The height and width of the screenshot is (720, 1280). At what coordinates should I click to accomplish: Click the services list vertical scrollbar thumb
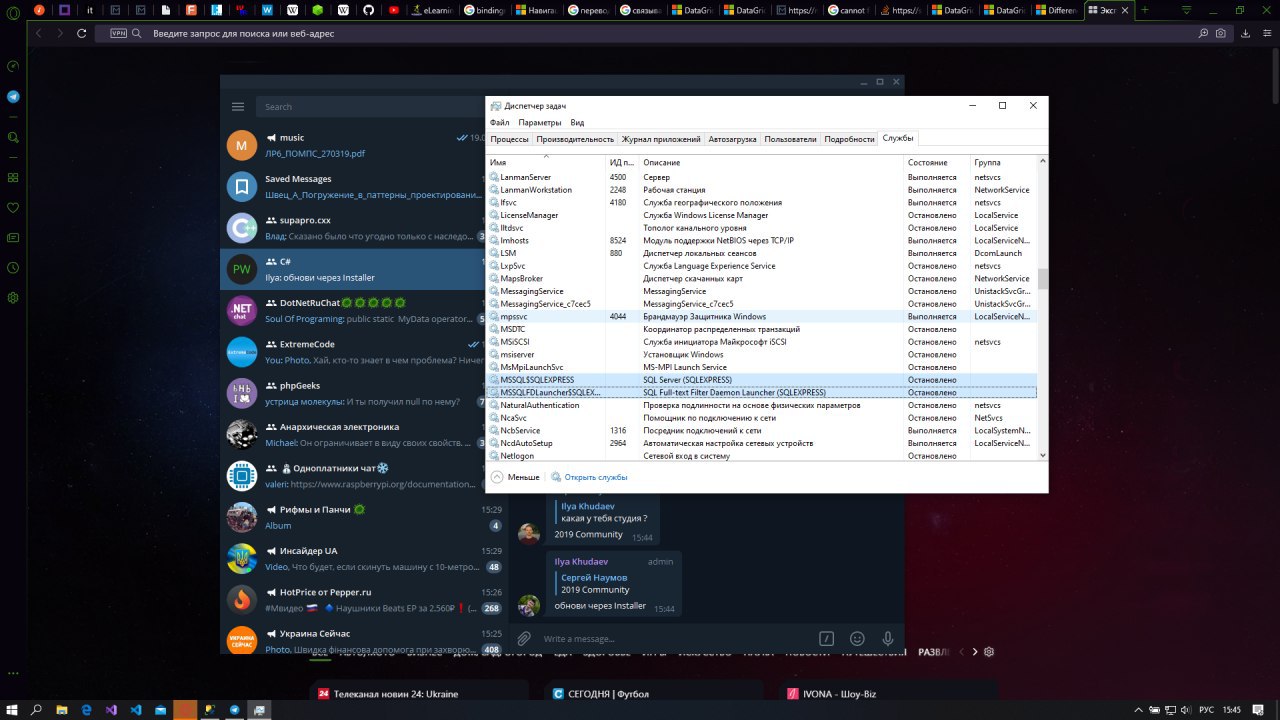click(x=1043, y=278)
